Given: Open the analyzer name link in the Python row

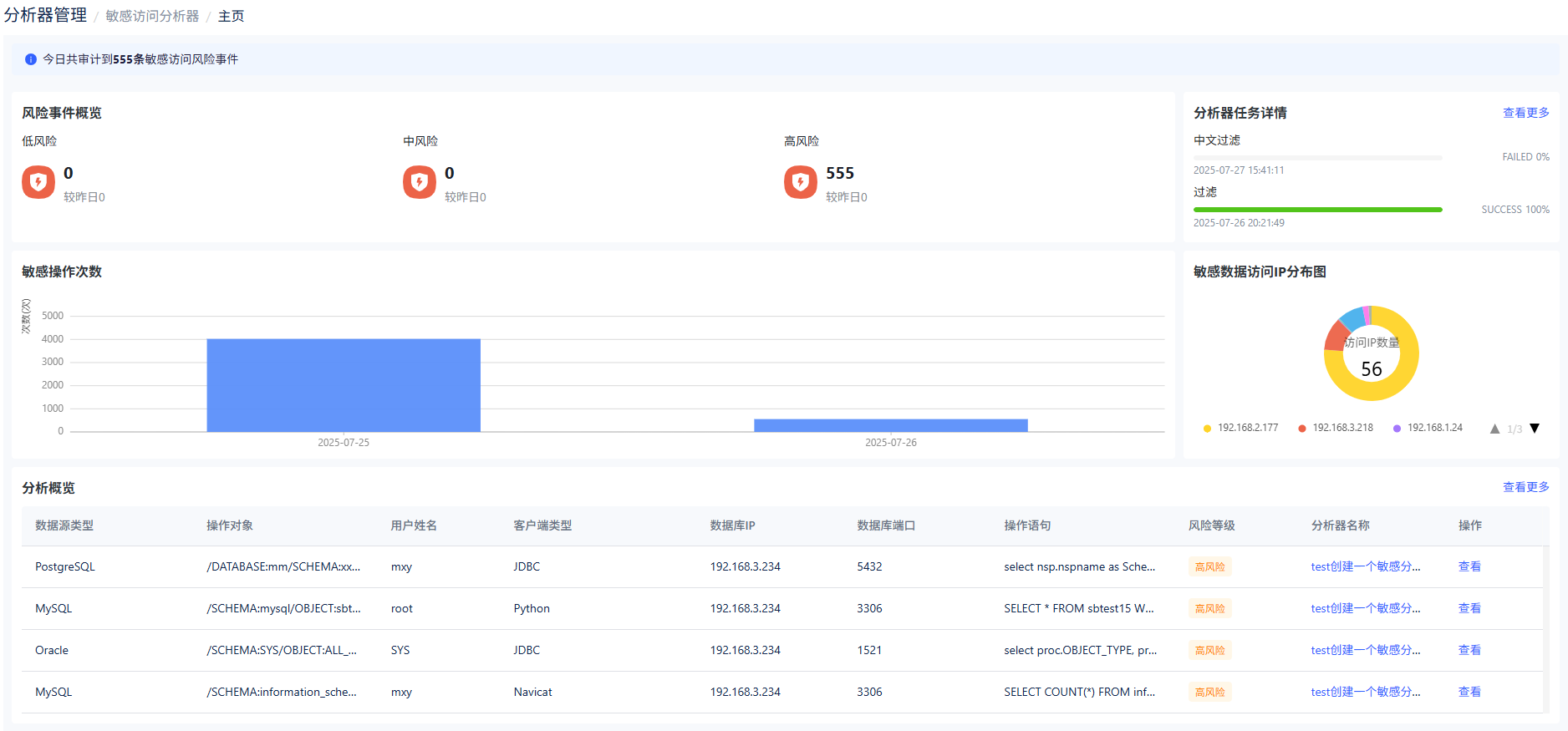Looking at the screenshot, I should (x=1366, y=608).
